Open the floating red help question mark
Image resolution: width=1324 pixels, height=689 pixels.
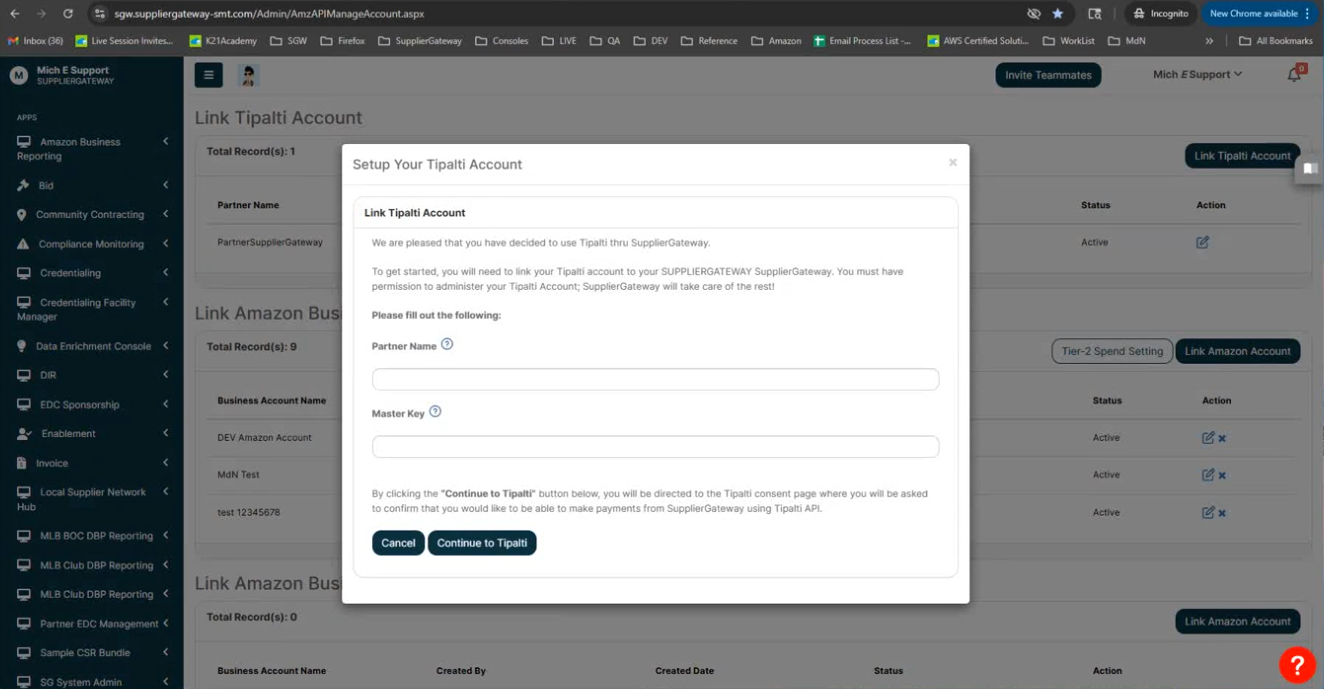[1297, 664]
